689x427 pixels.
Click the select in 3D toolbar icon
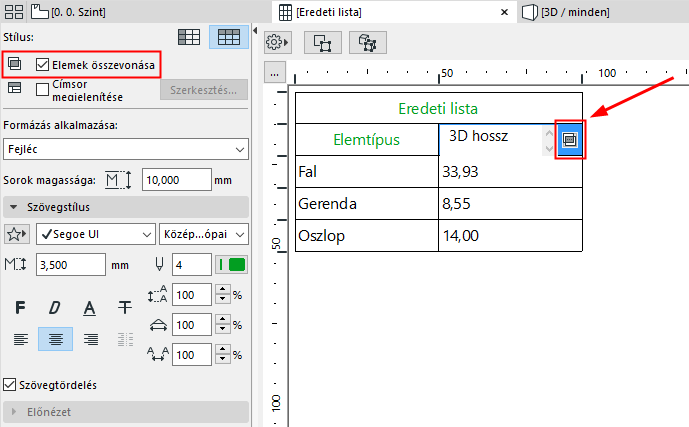[x=368, y=43]
